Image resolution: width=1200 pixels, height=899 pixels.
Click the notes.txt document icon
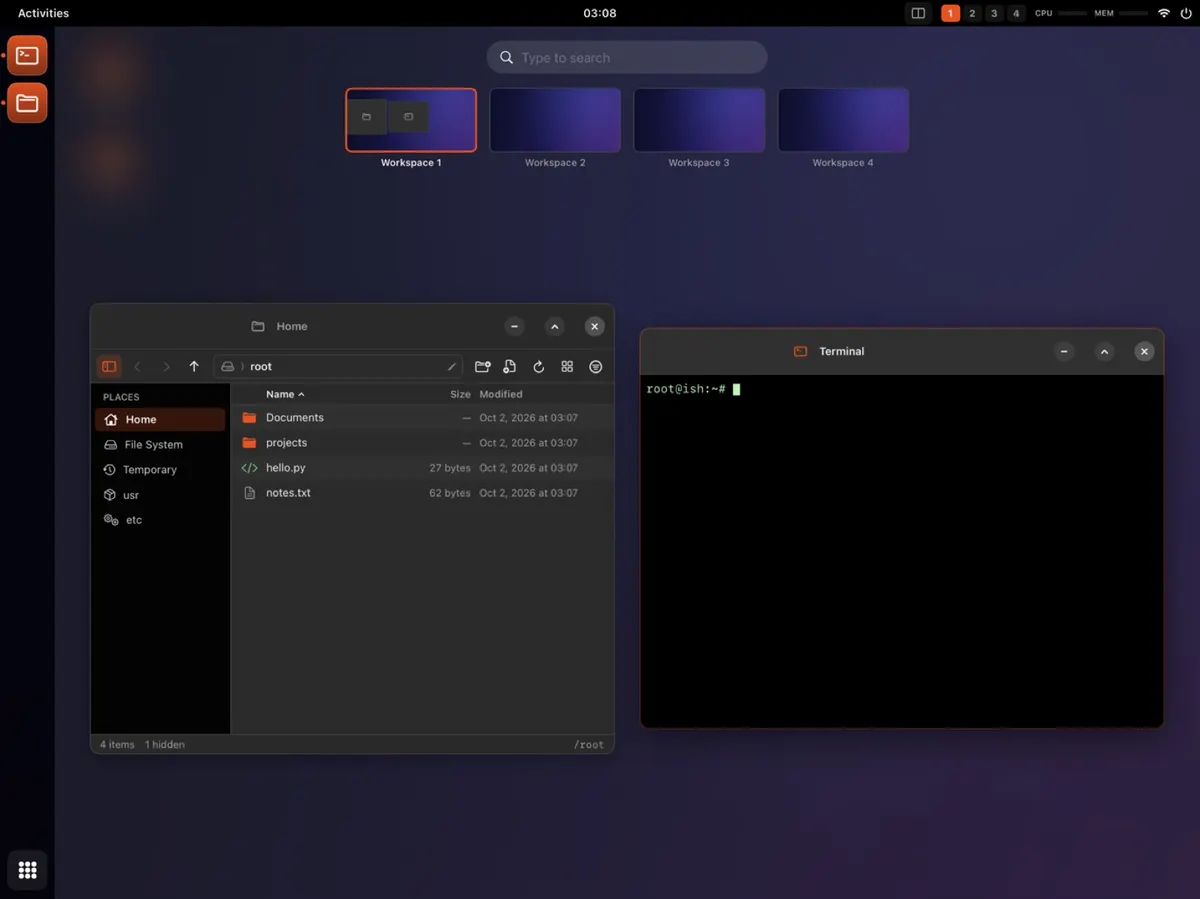[250, 493]
